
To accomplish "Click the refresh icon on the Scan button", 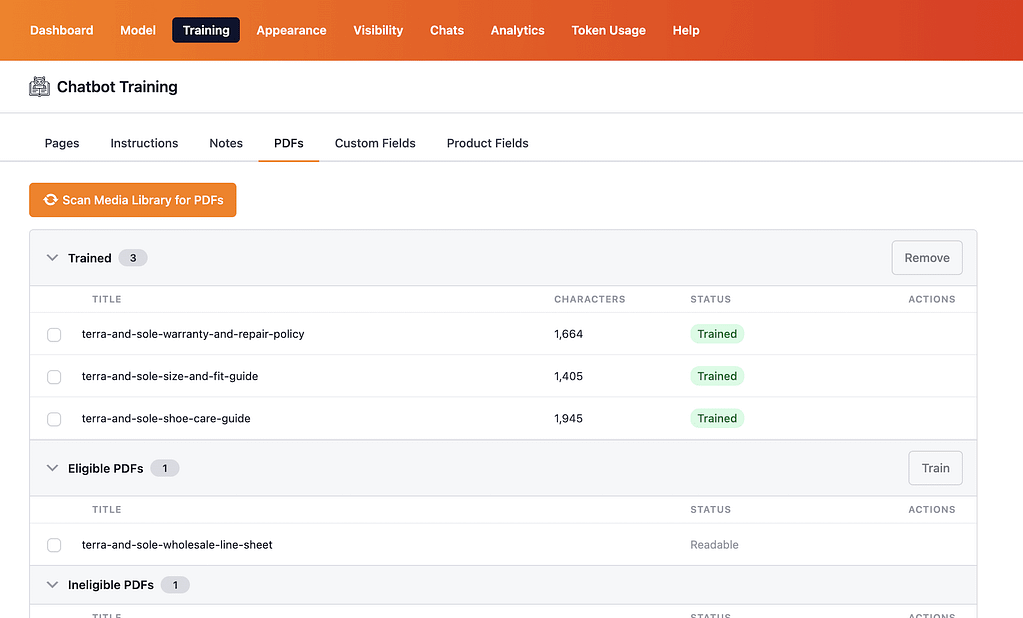I will 50,200.
